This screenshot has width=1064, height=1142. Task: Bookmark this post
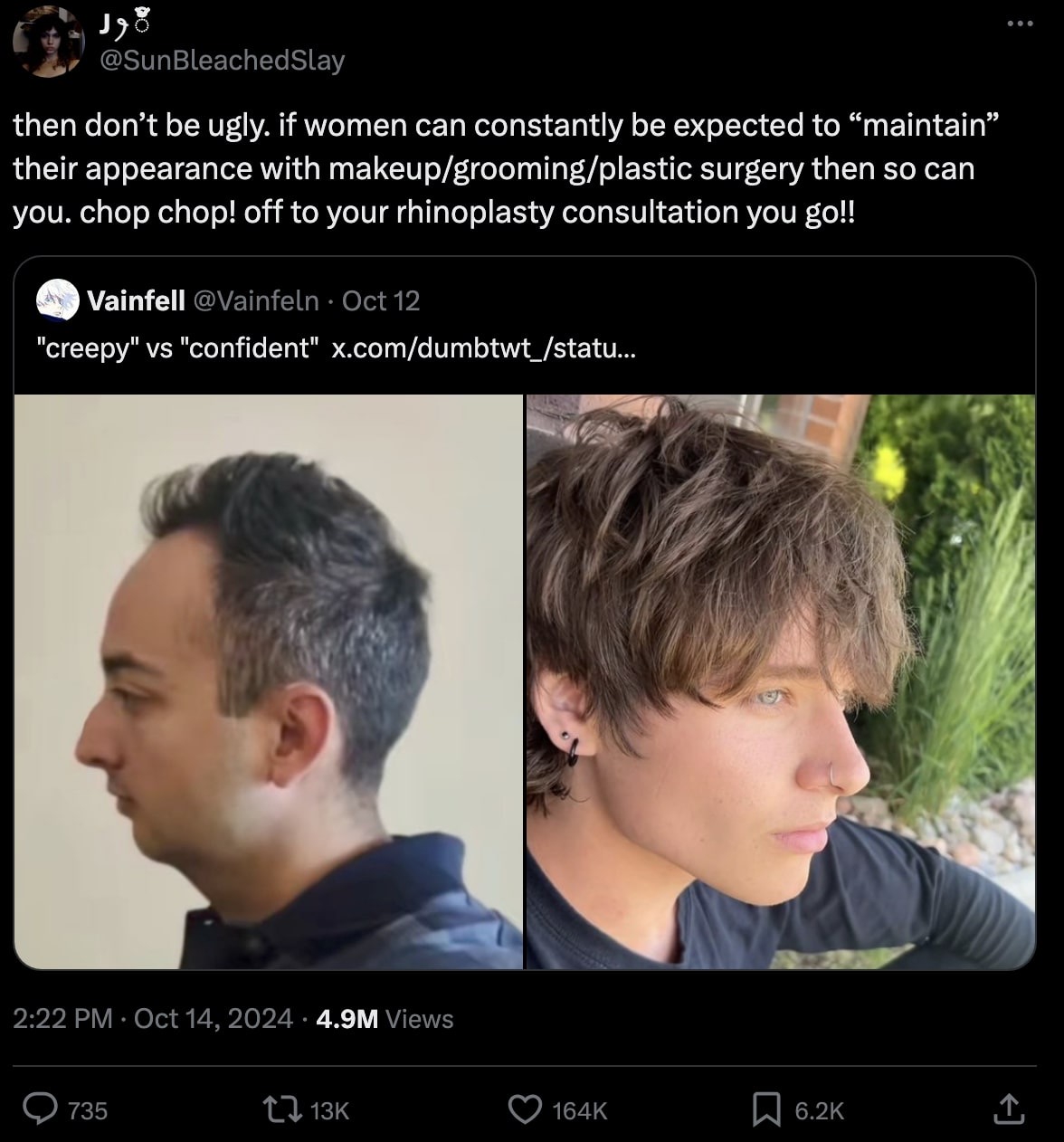[766, 1109]
